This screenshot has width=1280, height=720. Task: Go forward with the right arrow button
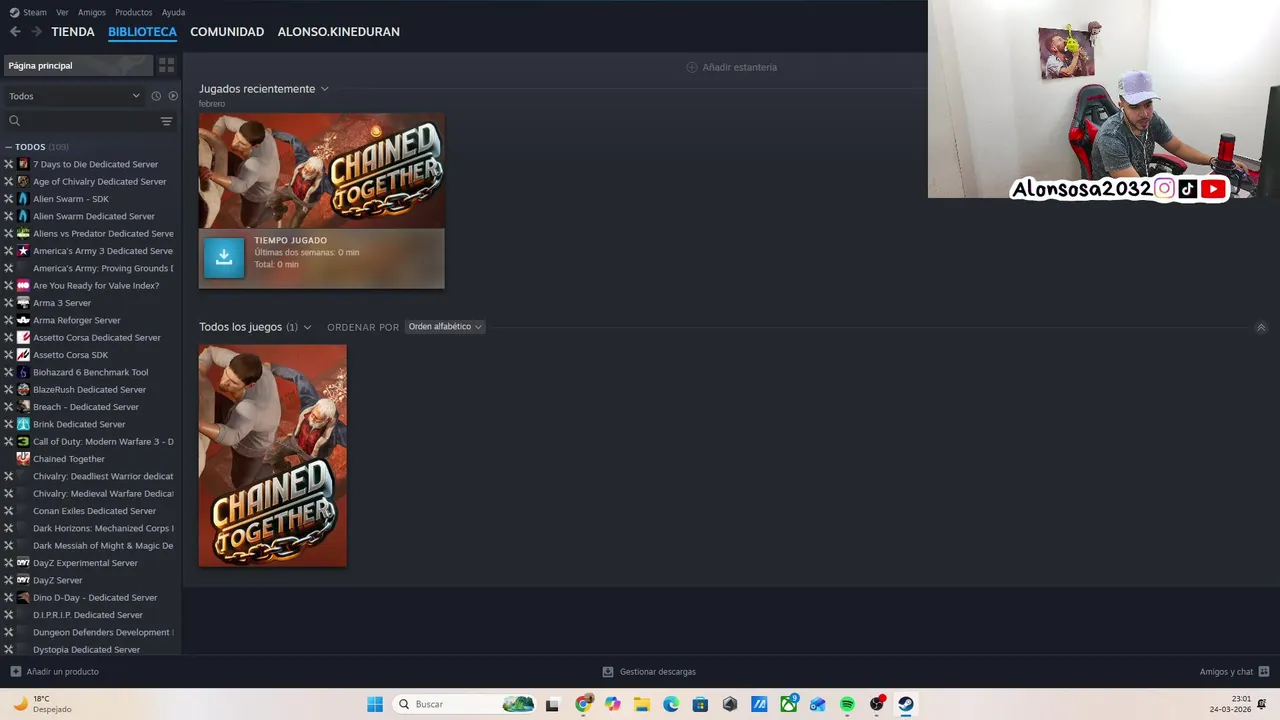pyautogui.click(x=37, y=32)
